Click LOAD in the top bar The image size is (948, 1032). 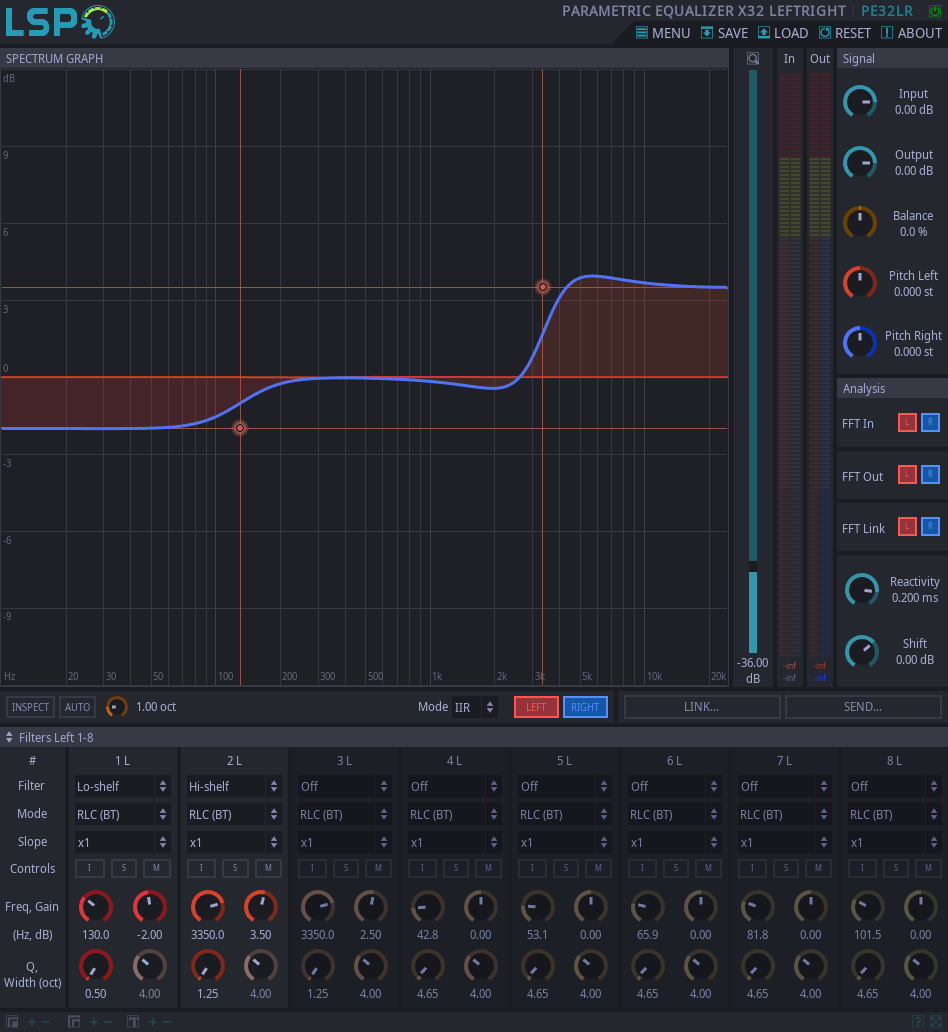click(x=783, y=33)
